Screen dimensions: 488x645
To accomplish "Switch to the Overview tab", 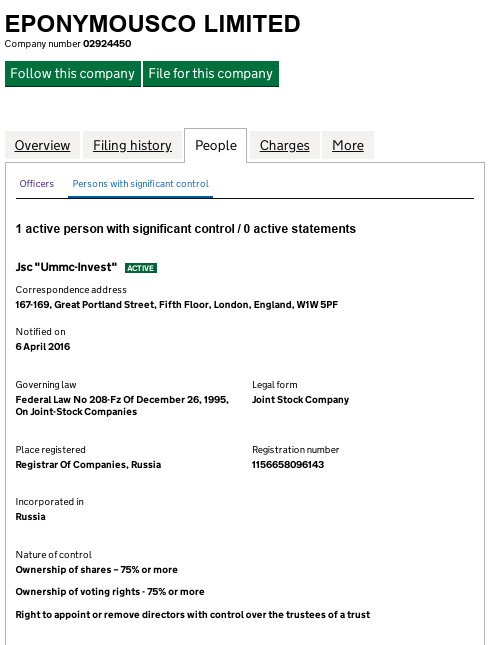I will [x=42, y=145].
